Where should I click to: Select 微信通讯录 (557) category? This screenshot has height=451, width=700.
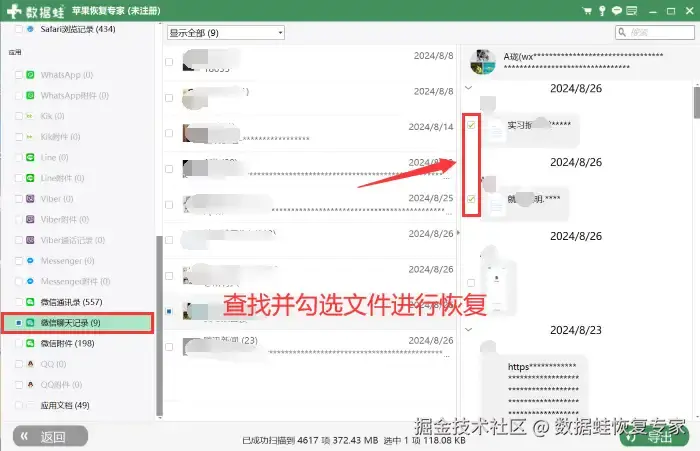tap(71, 302)
